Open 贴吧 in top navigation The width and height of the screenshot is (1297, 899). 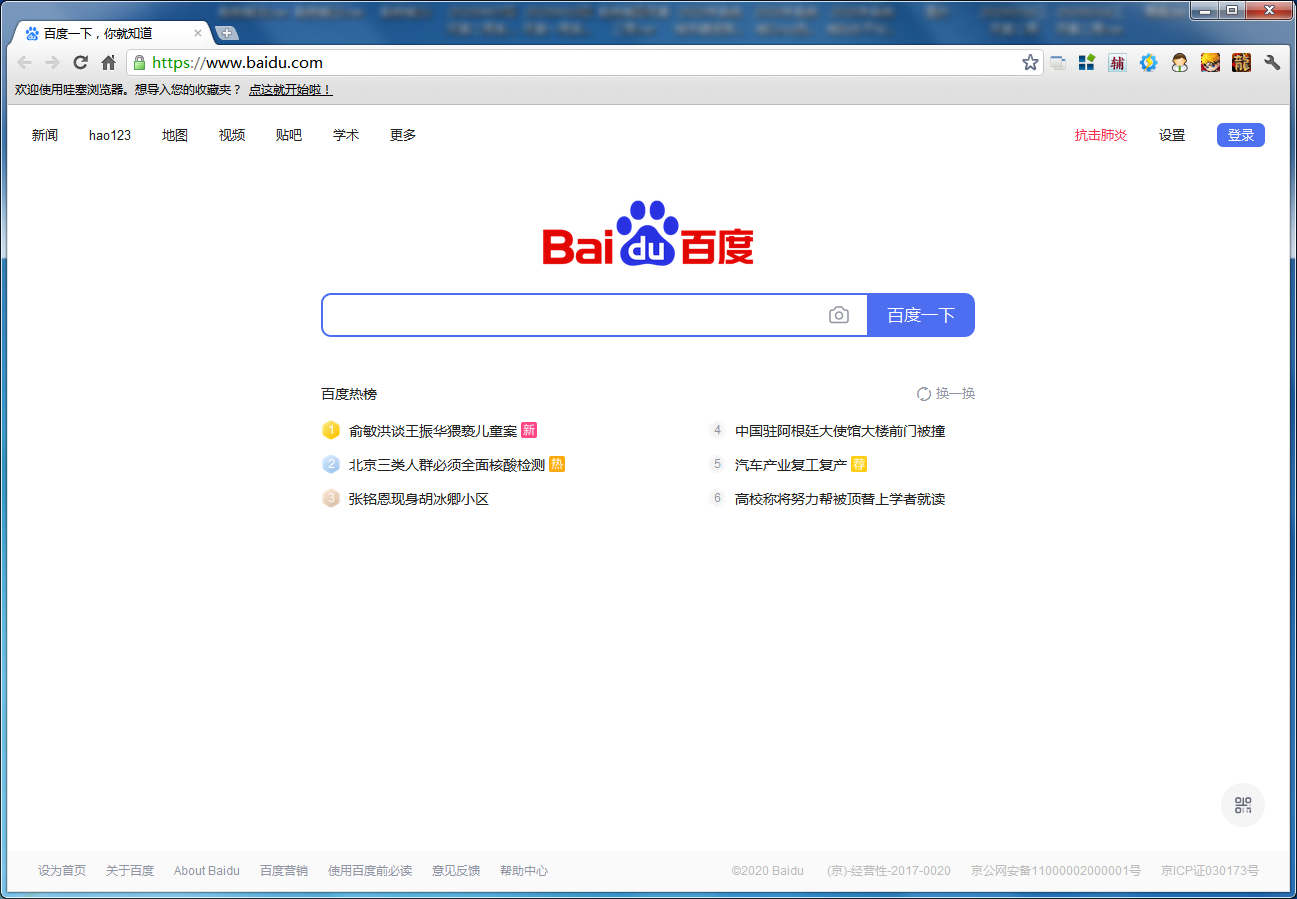pos(289,135)
